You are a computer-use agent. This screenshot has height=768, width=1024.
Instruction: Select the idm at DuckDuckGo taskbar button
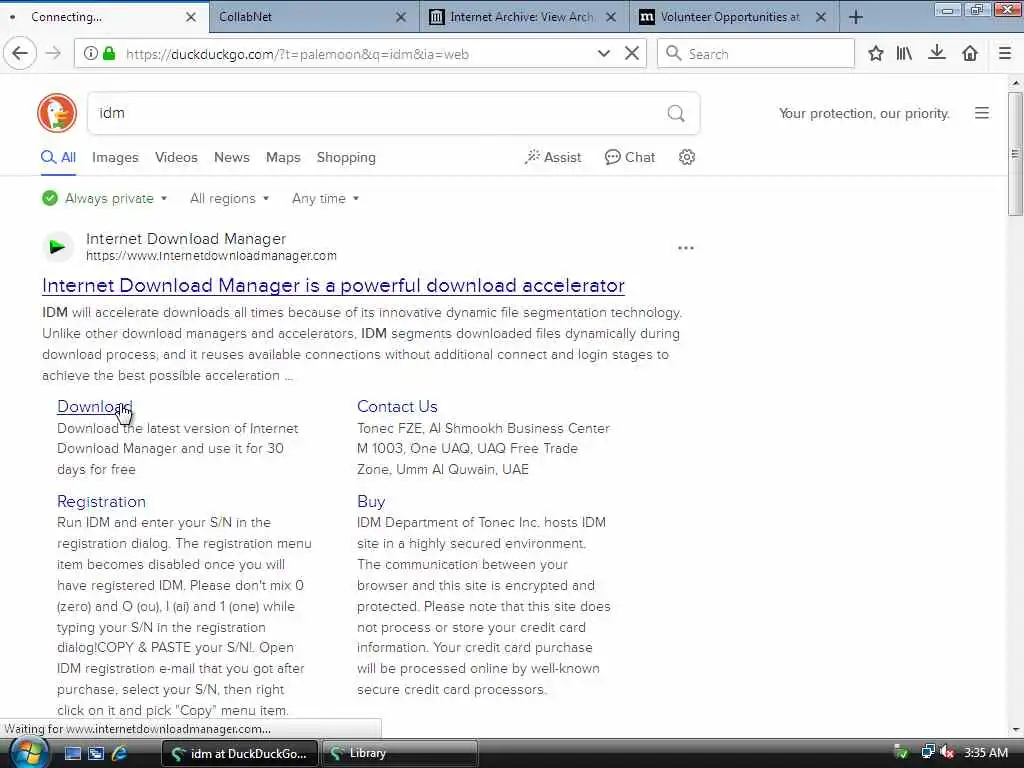[x=240, y=753]
